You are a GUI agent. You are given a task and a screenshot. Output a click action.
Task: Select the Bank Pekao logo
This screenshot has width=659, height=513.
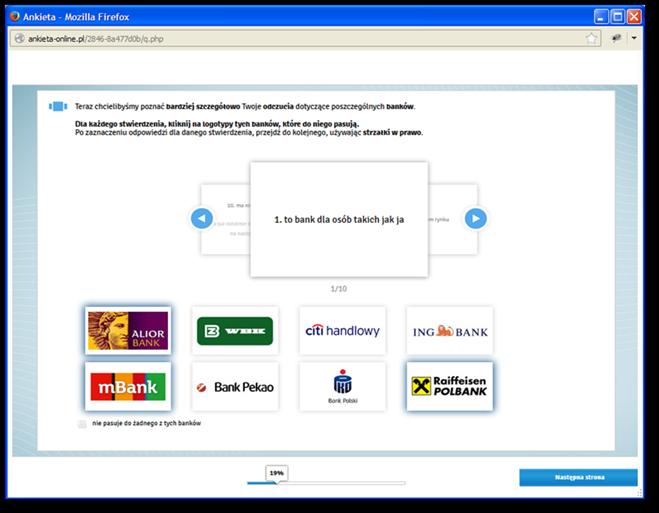pos(235,387)
